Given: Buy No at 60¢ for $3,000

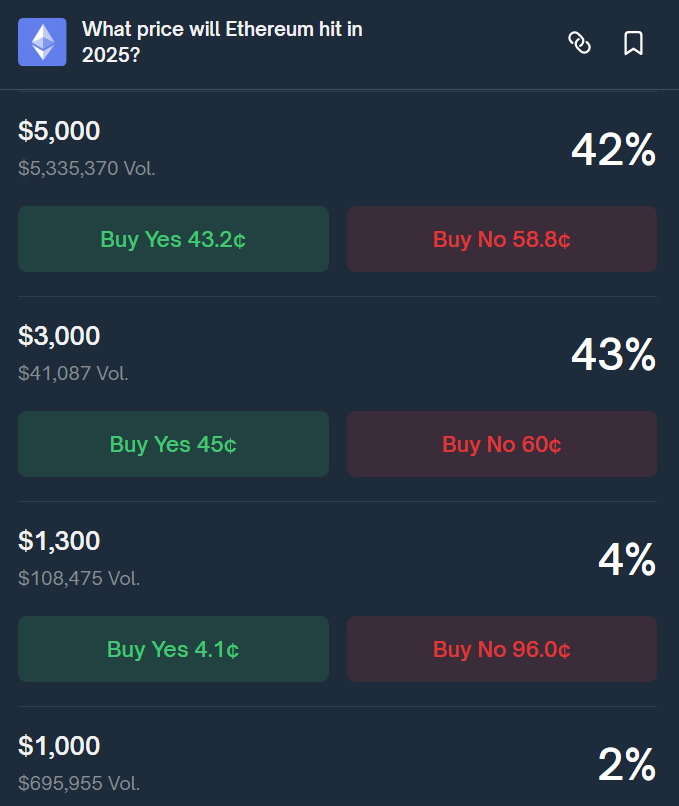Looking at the screenshot, I should tap(502, 444).
